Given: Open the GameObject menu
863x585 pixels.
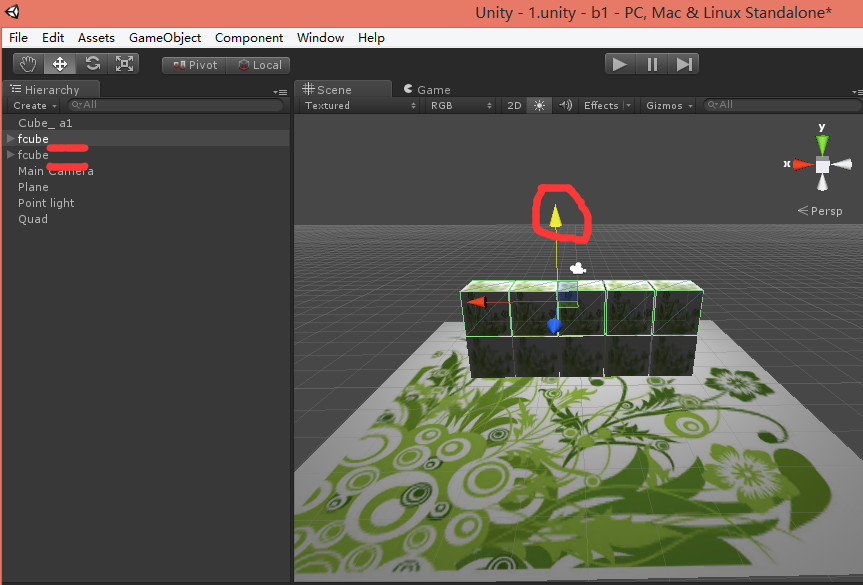Looking at the screenshot, I should 165,38.
